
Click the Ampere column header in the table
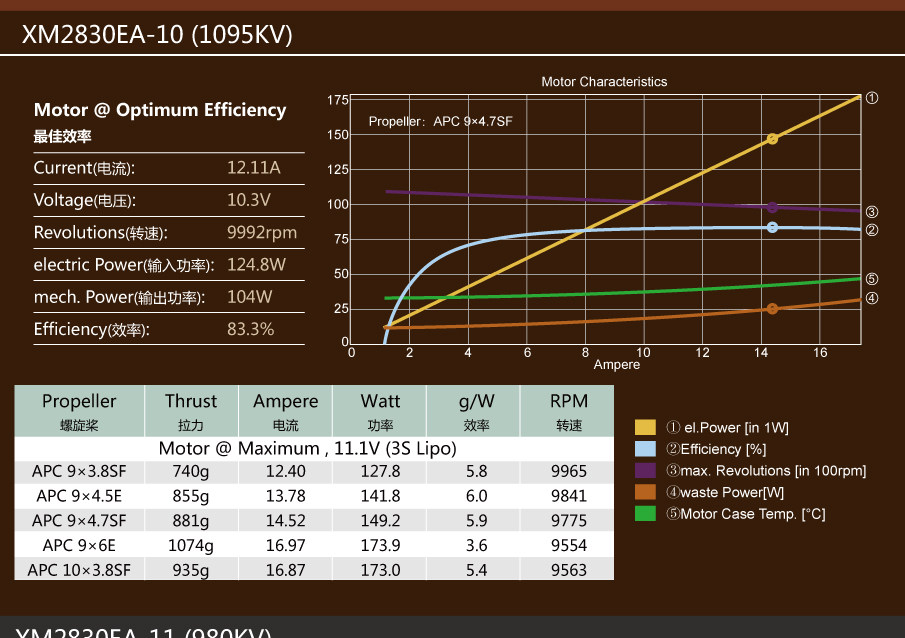pyautogui.click(x=286, y=411)
